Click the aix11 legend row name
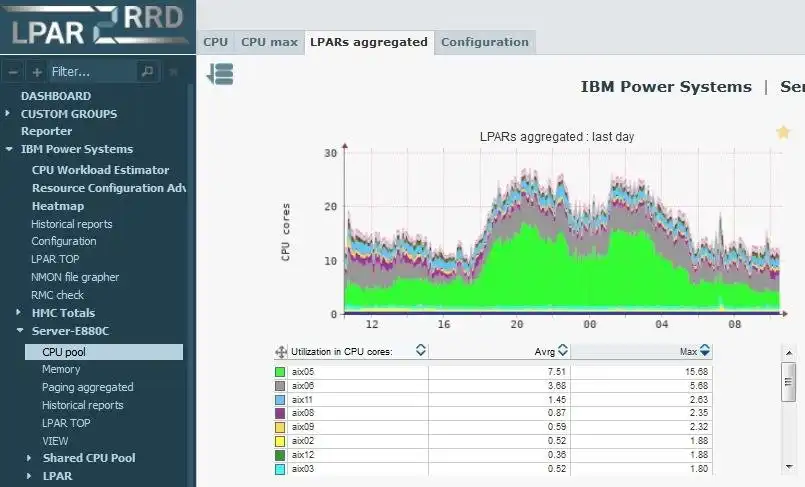The width and height of the screenshot is (805, 487). 302,399
